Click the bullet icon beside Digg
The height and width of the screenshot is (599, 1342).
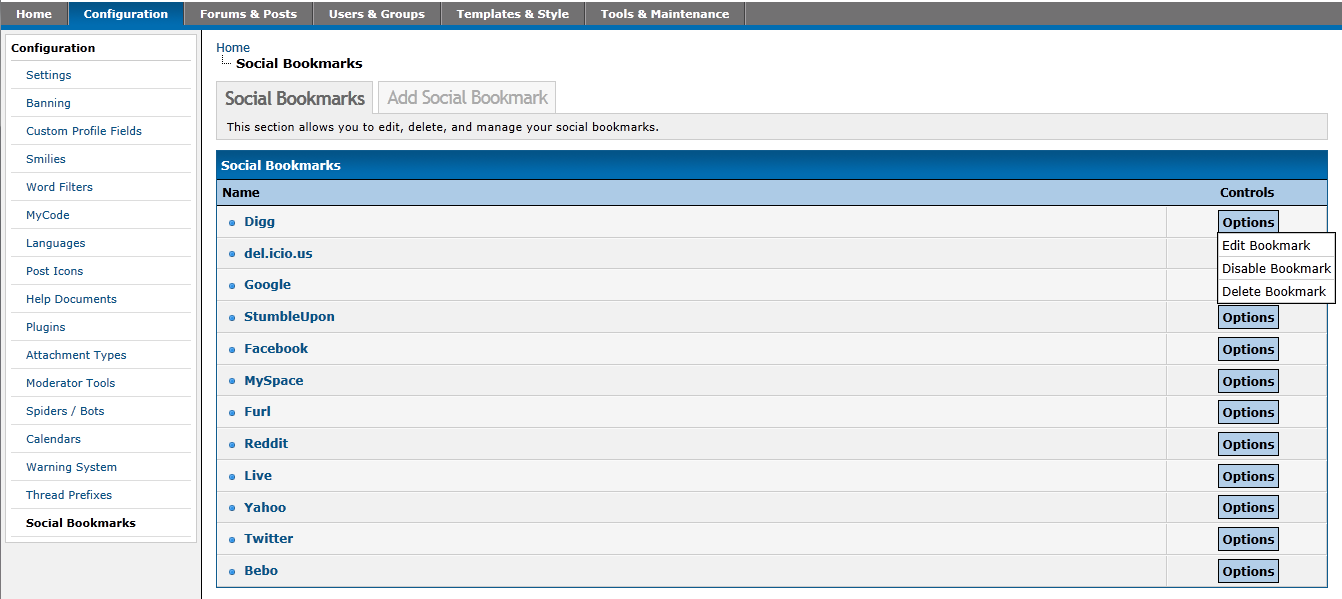pyautogui.click(x=232, y=223)
